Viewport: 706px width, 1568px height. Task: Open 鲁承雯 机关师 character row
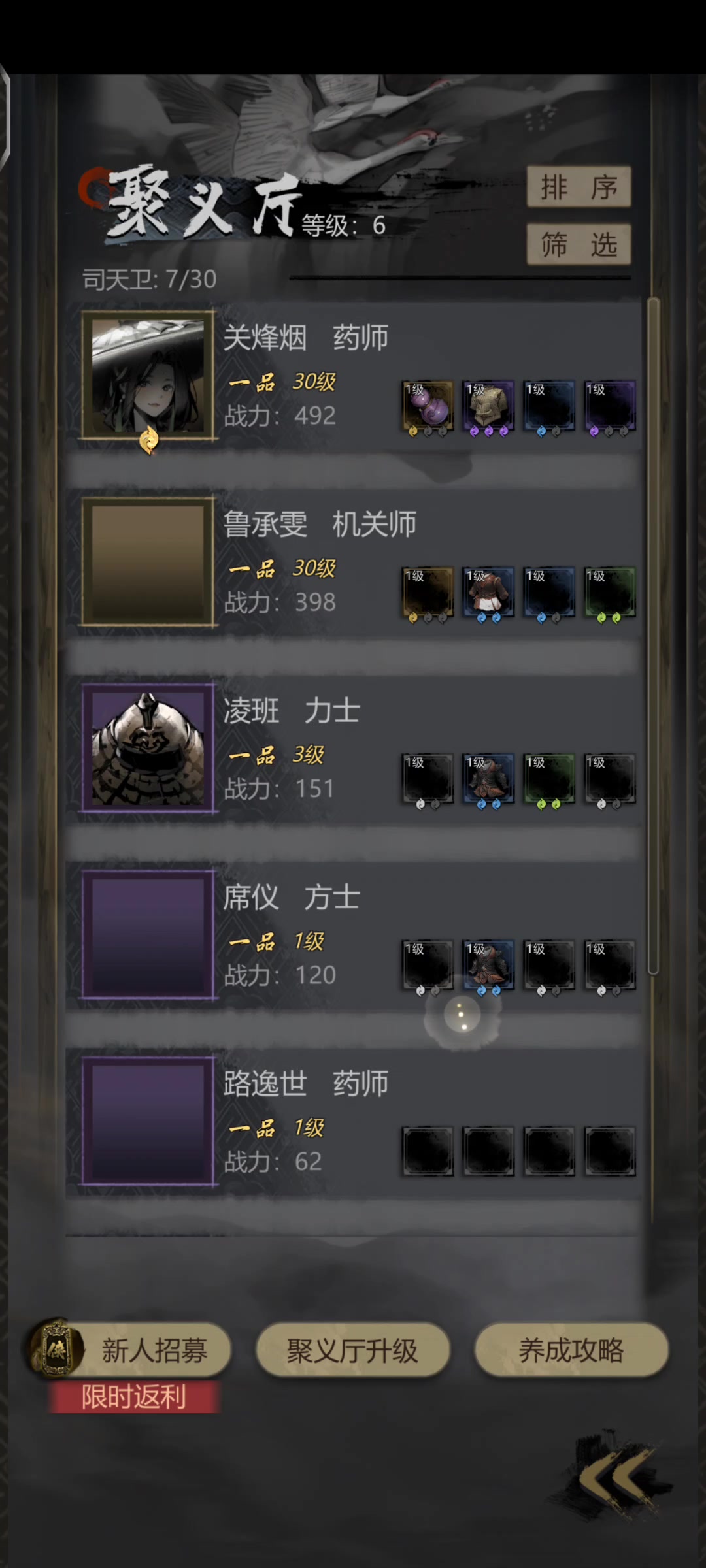pyautogui.click(x=354, y=563)
